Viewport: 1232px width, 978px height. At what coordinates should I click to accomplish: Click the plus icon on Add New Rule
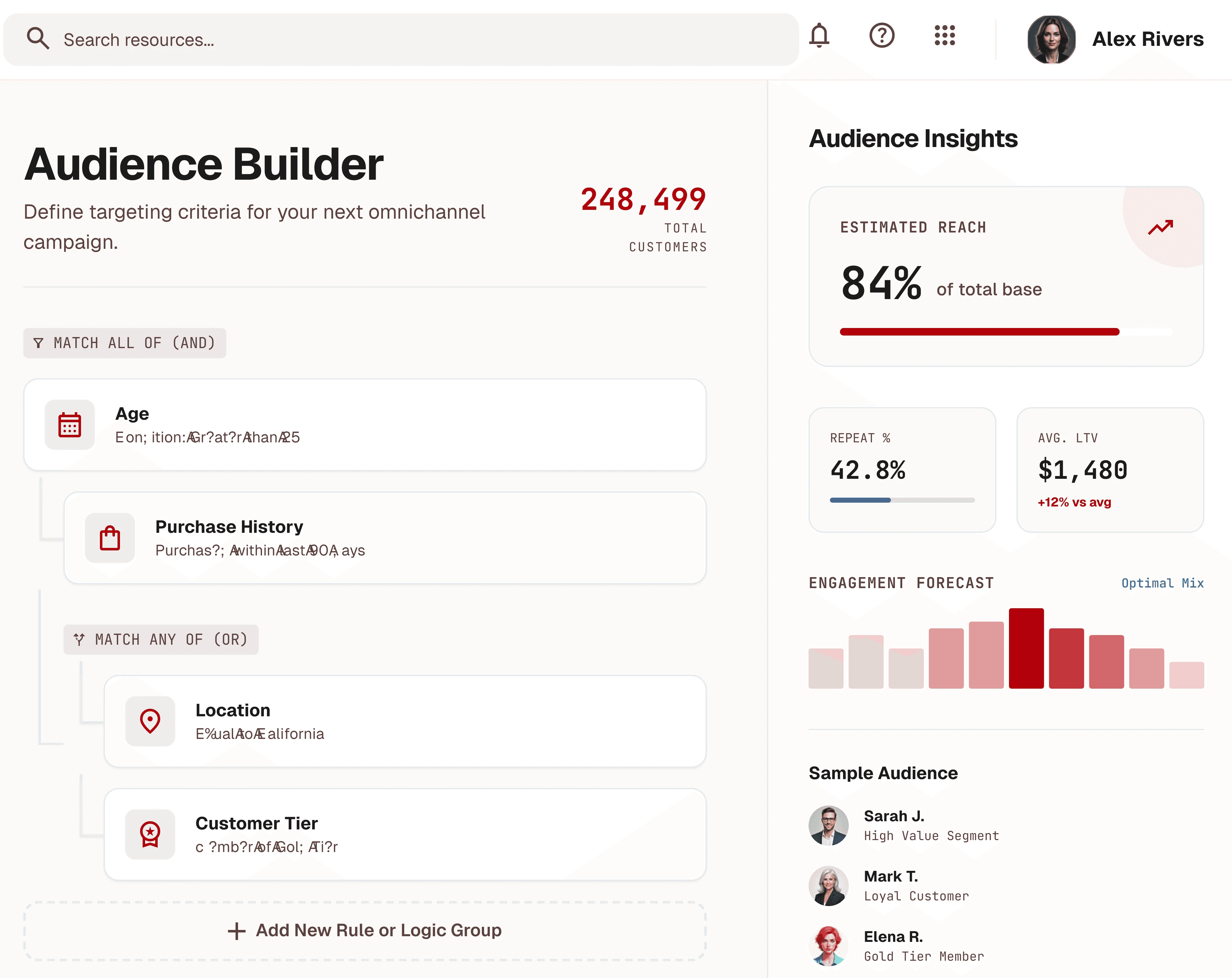point(237,931)
